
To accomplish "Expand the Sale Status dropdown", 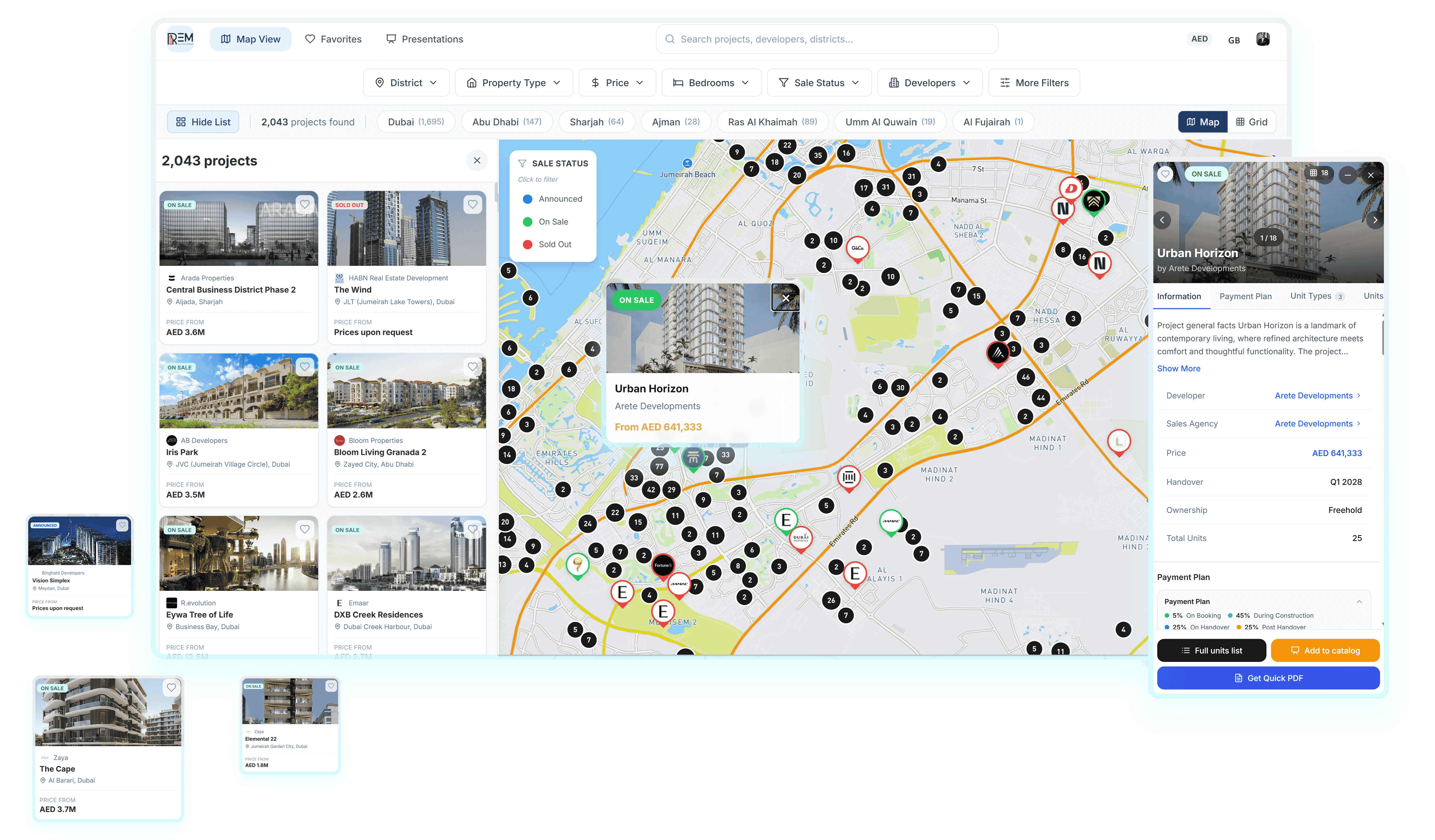I will tap(819, 83).
